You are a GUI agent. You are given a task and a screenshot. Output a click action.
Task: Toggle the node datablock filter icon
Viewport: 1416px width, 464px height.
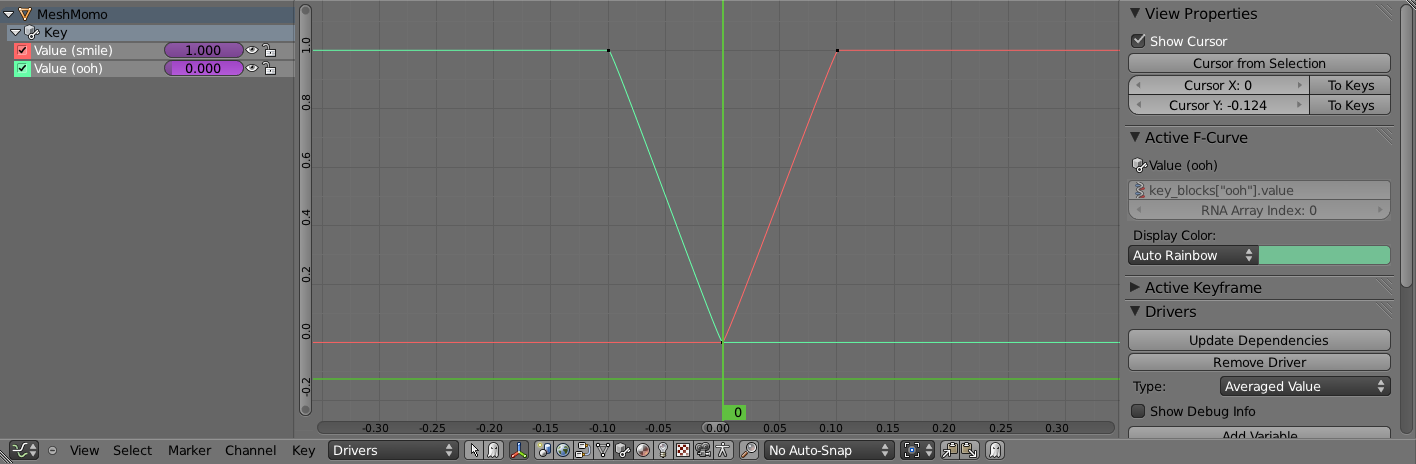click(x=584, y=450)
